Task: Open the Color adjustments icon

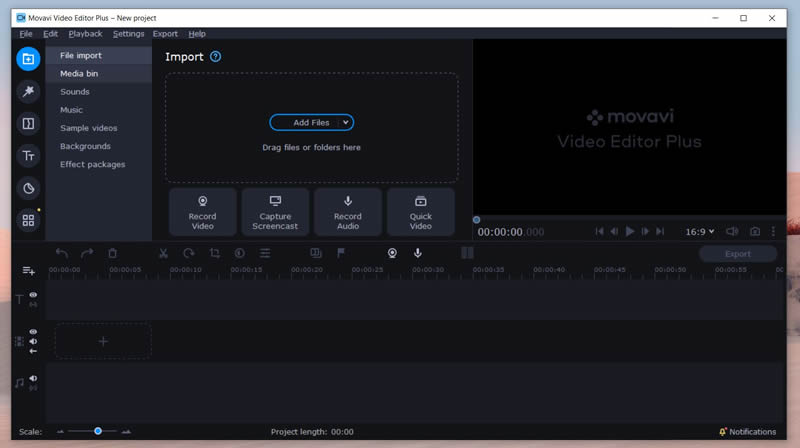Action: point(239,253)
